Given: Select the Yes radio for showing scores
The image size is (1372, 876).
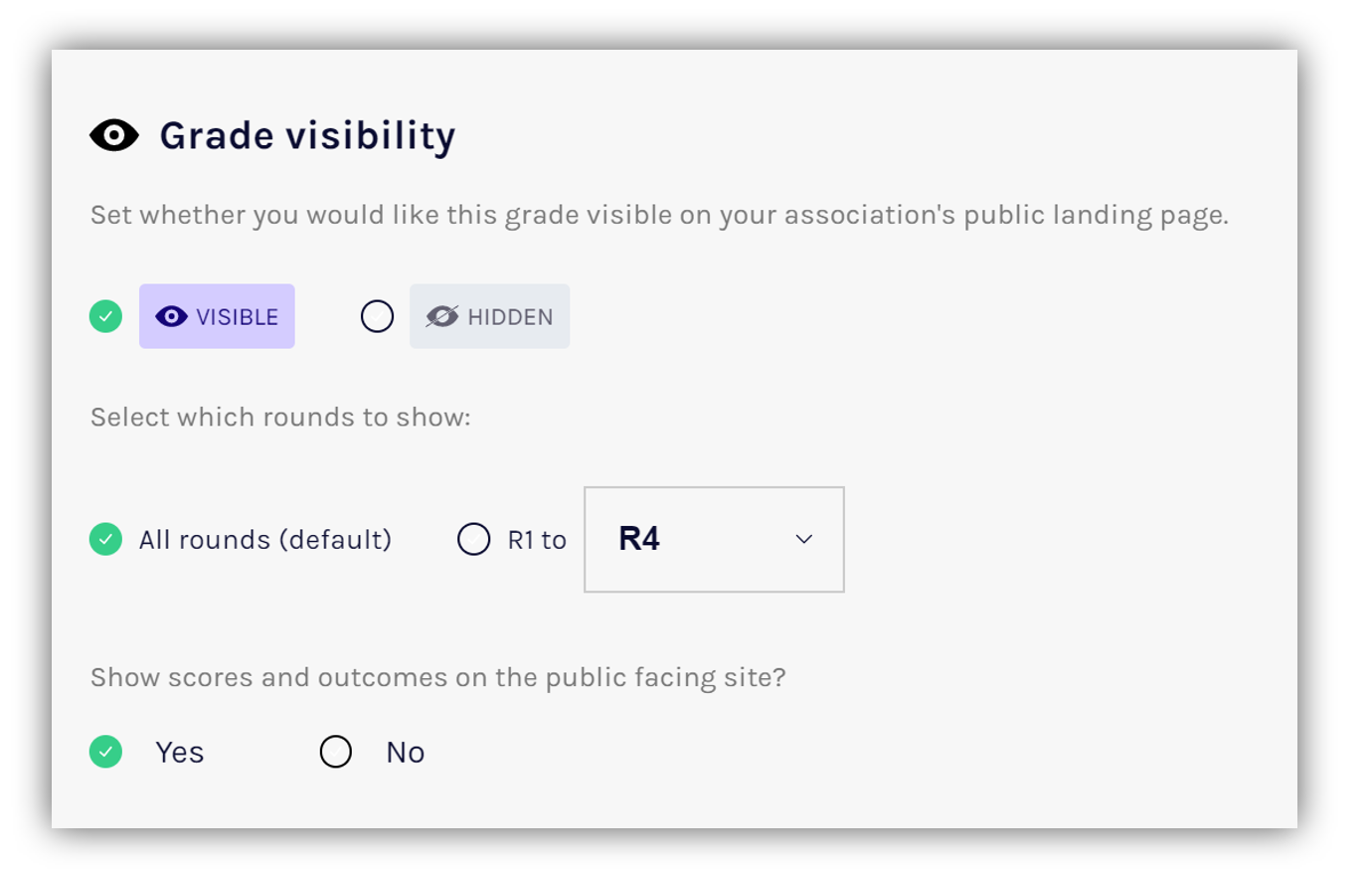Looking at the screenshot, I should 105,752.
